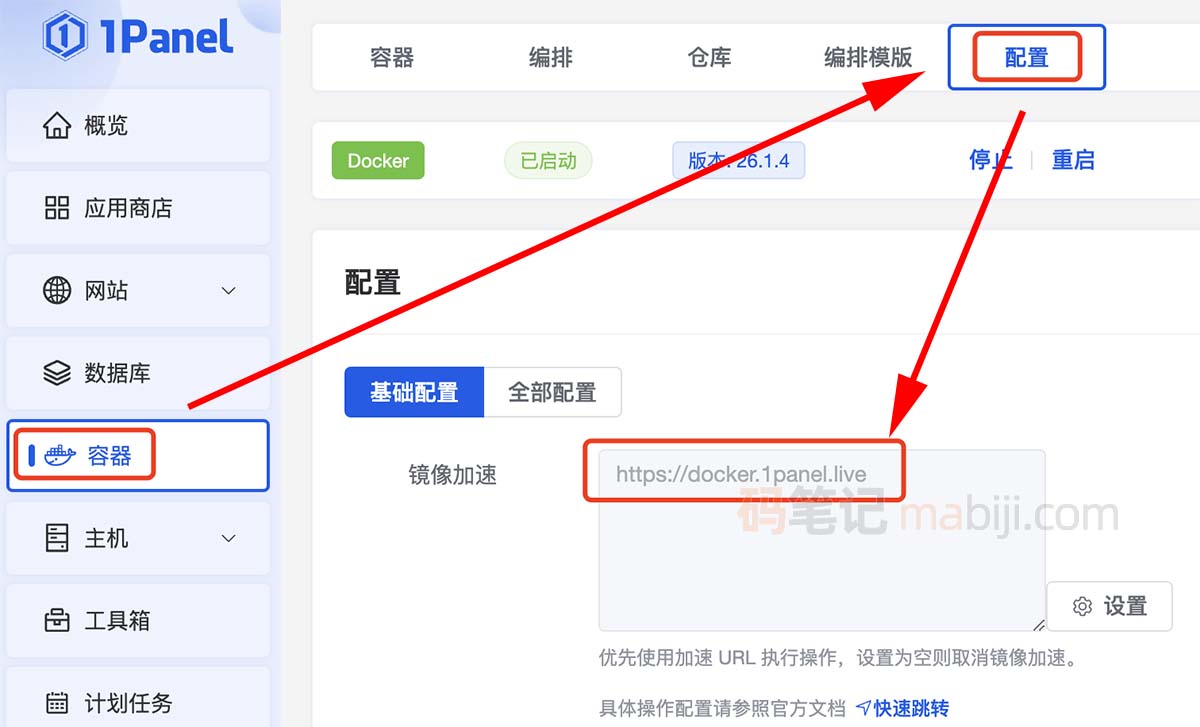Click inside the 镜像加速 URL text area
The width and height of the screenshot is (1200, 727).
[820, 560]
